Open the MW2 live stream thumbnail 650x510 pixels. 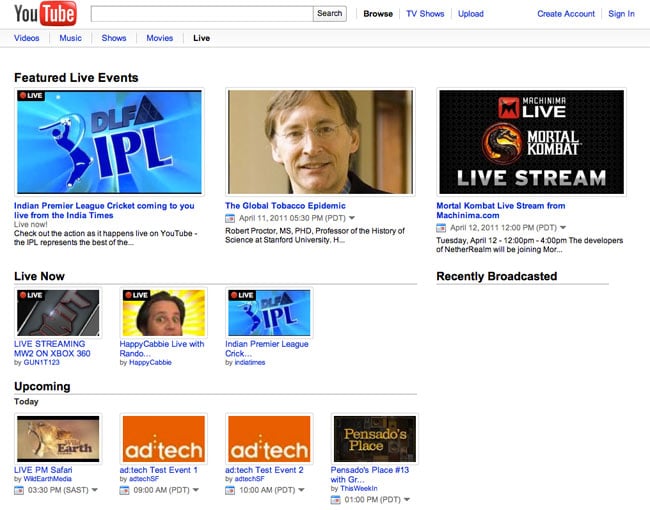click(58, 313)
